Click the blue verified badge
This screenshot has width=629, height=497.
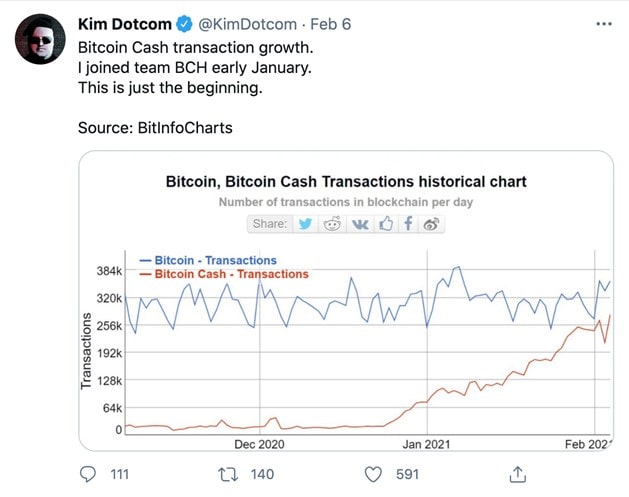(184, 24)
